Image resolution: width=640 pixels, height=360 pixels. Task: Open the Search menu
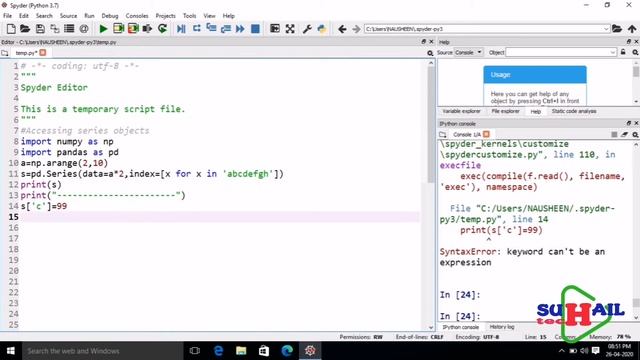click(x=44, y=16)
